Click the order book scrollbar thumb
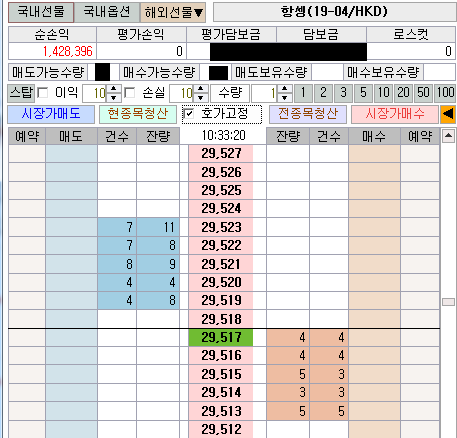 click(448, 302)
